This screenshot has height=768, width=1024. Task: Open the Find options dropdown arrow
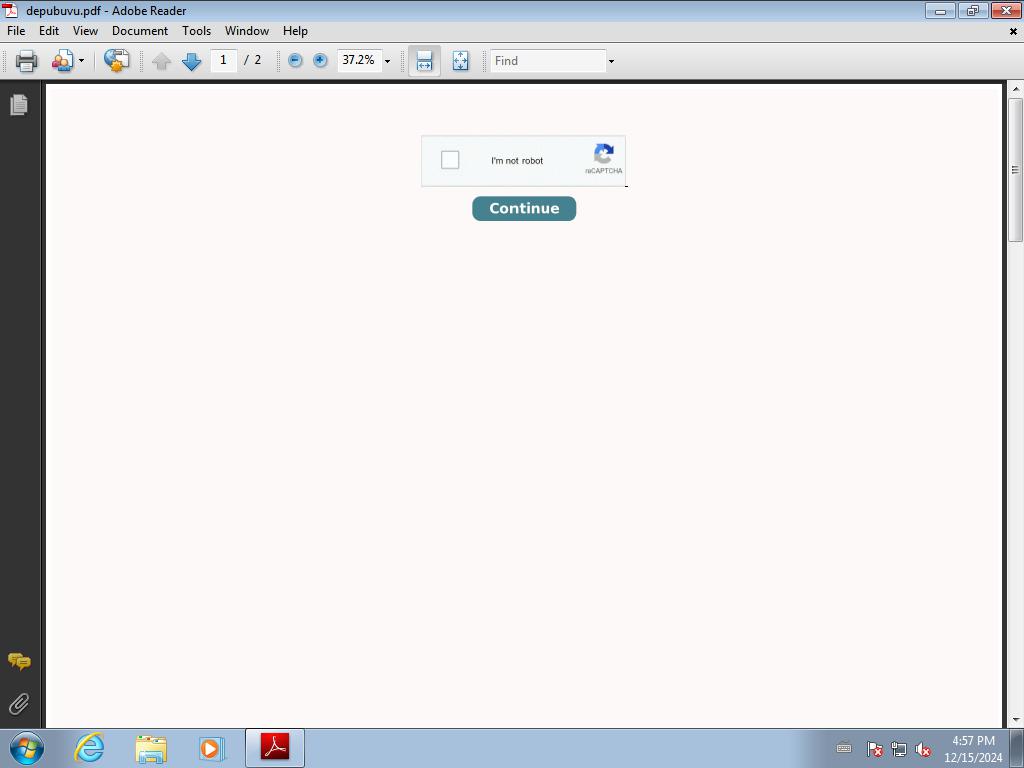pyautogui.click(x=611, y=61)
